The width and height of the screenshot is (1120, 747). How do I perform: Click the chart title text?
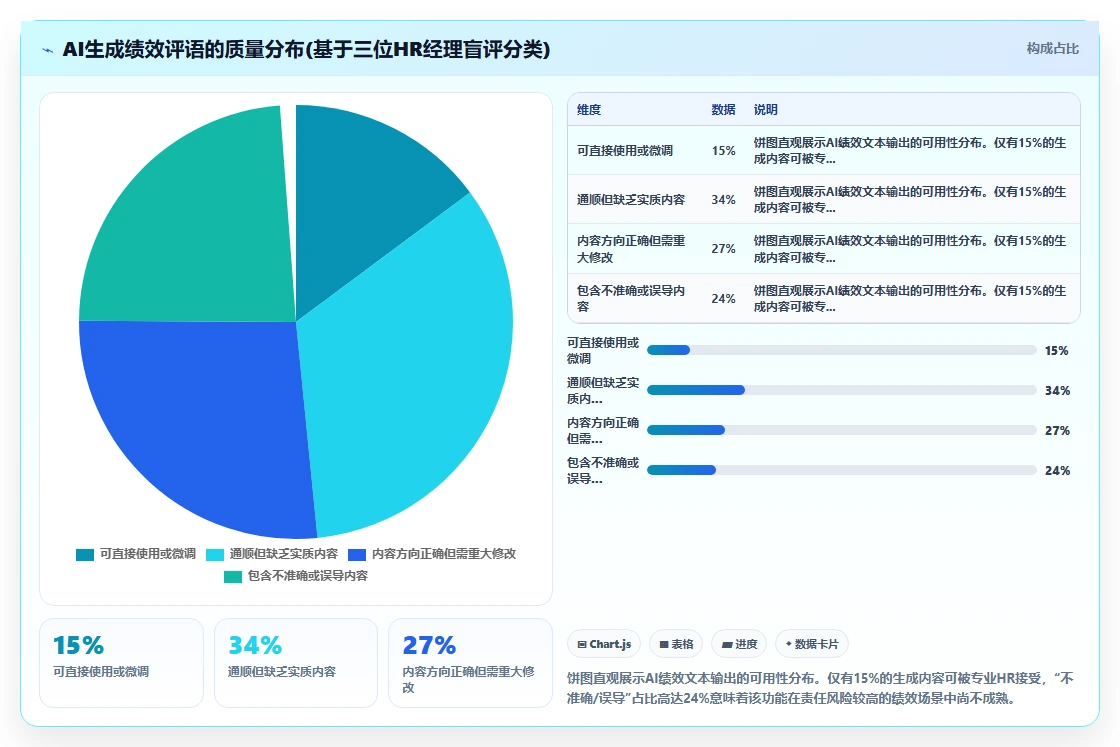pyautogui.click(x=306, y=49)
